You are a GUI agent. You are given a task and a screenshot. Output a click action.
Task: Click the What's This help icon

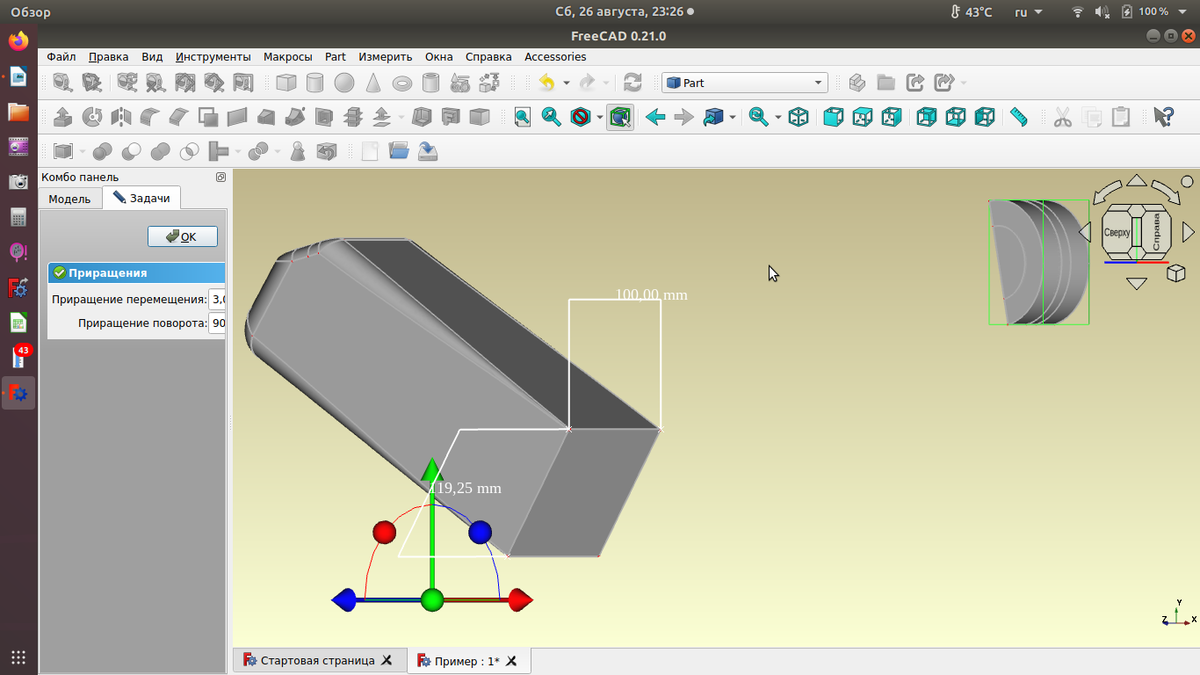coord(1163,117)
